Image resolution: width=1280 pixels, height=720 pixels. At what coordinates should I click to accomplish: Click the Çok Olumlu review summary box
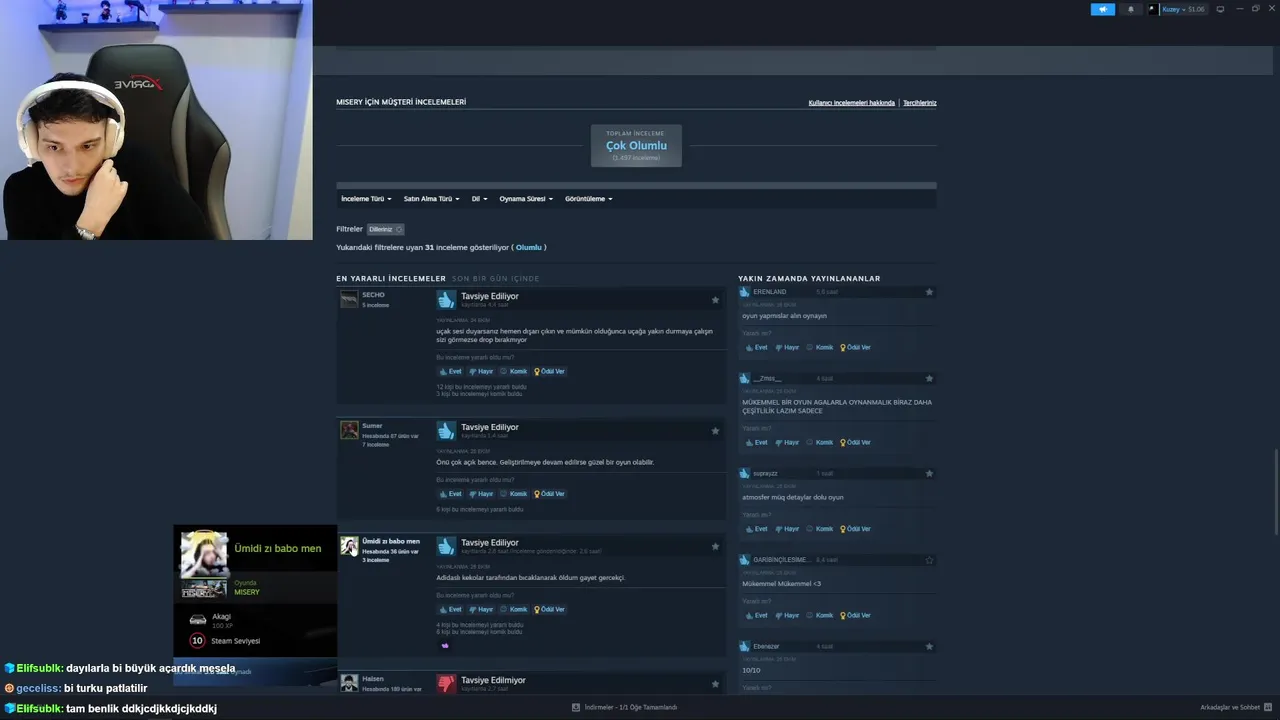[636, 146]
